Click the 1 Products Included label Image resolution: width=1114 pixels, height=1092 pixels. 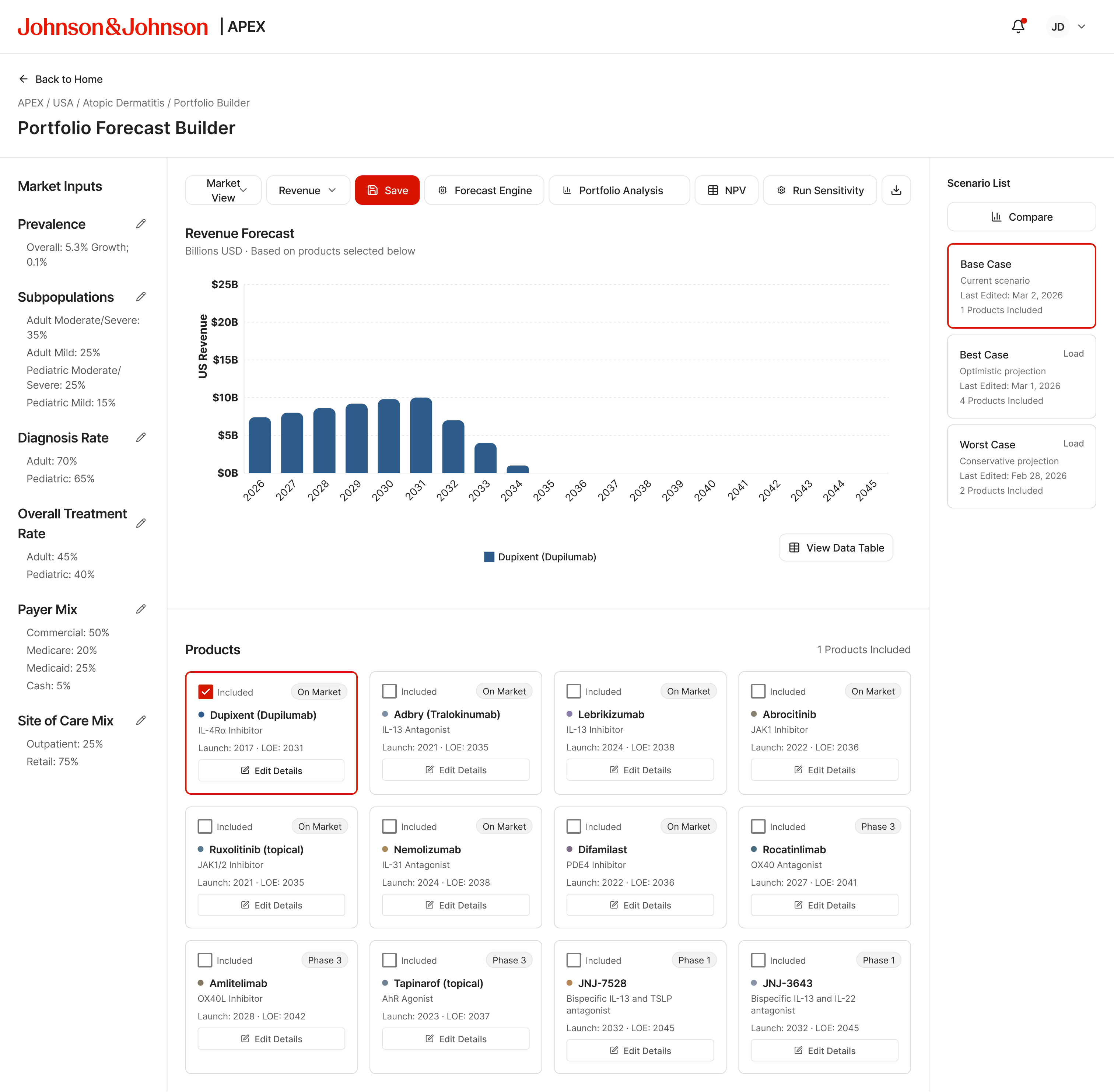[863, 649]
